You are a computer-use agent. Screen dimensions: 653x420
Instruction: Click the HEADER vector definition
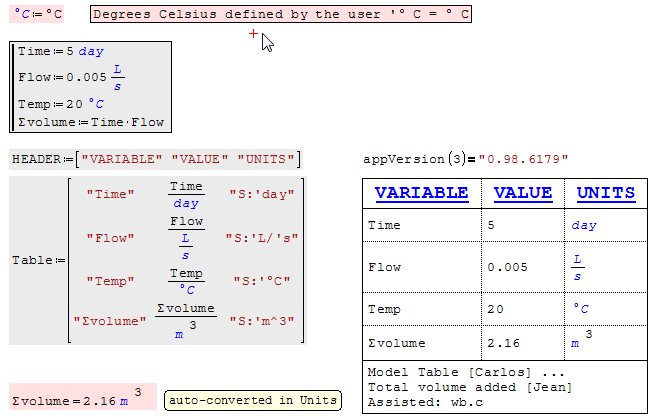[x=155, y=159]
